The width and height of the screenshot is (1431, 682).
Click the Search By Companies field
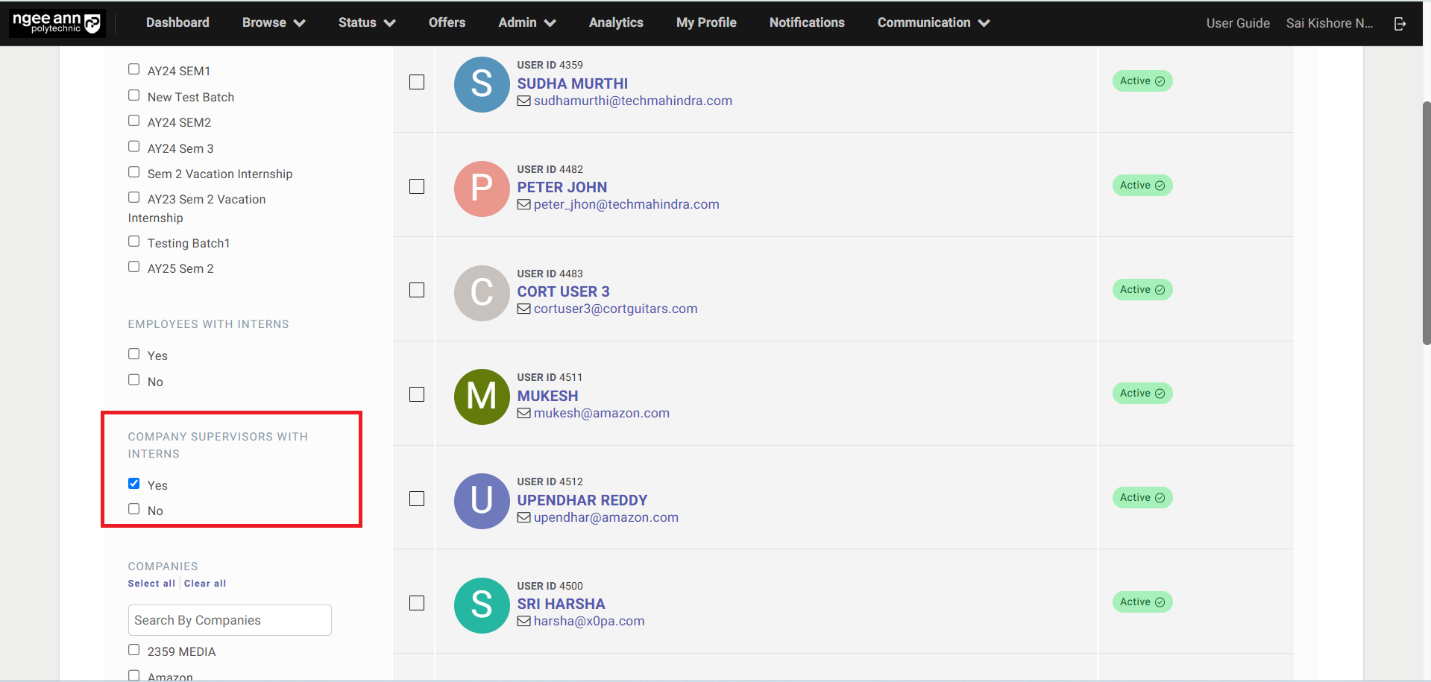(230, 620)
